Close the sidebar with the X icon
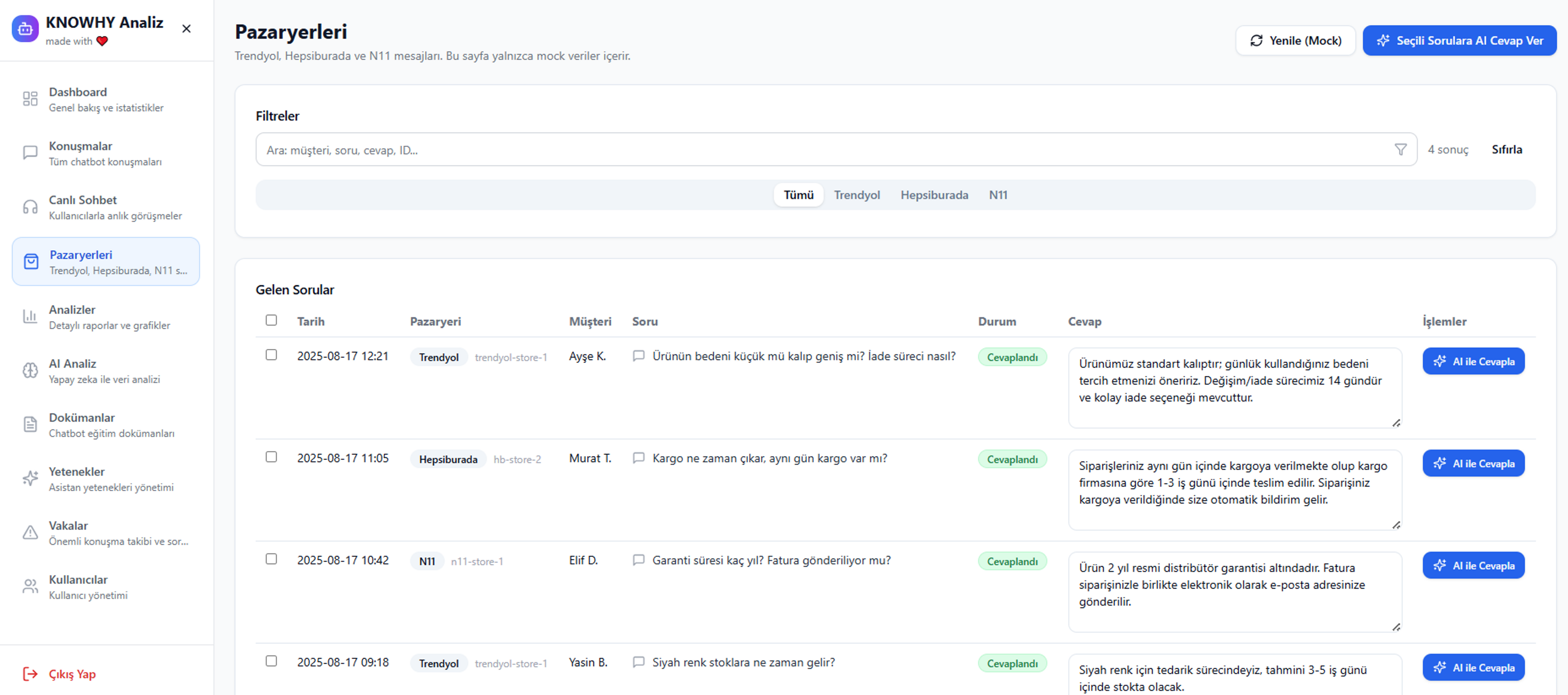 [186, 29]
